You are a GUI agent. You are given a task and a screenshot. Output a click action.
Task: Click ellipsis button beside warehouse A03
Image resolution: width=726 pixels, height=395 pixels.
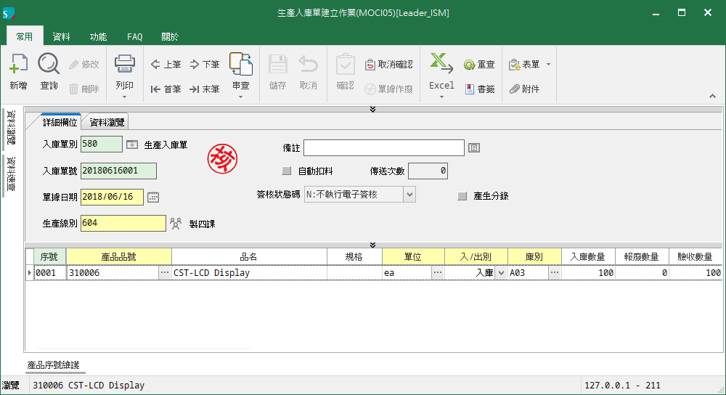tap(555, 273)
